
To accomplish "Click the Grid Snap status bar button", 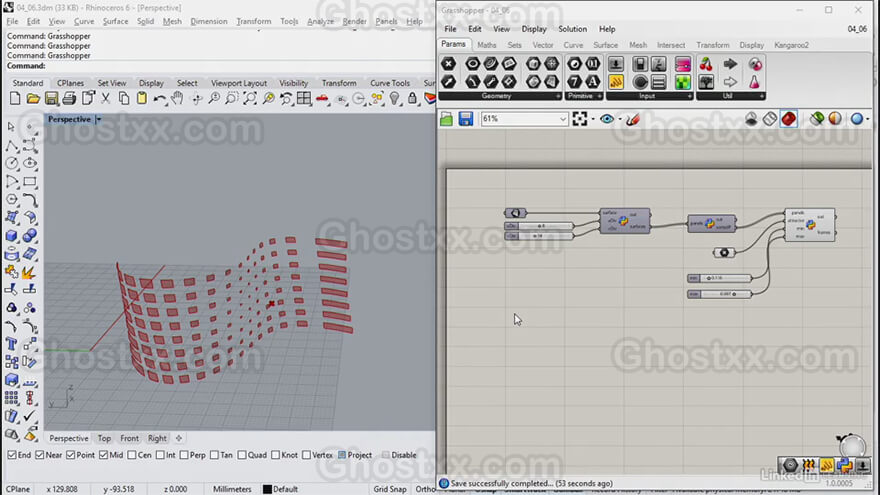I will (390, 489).
